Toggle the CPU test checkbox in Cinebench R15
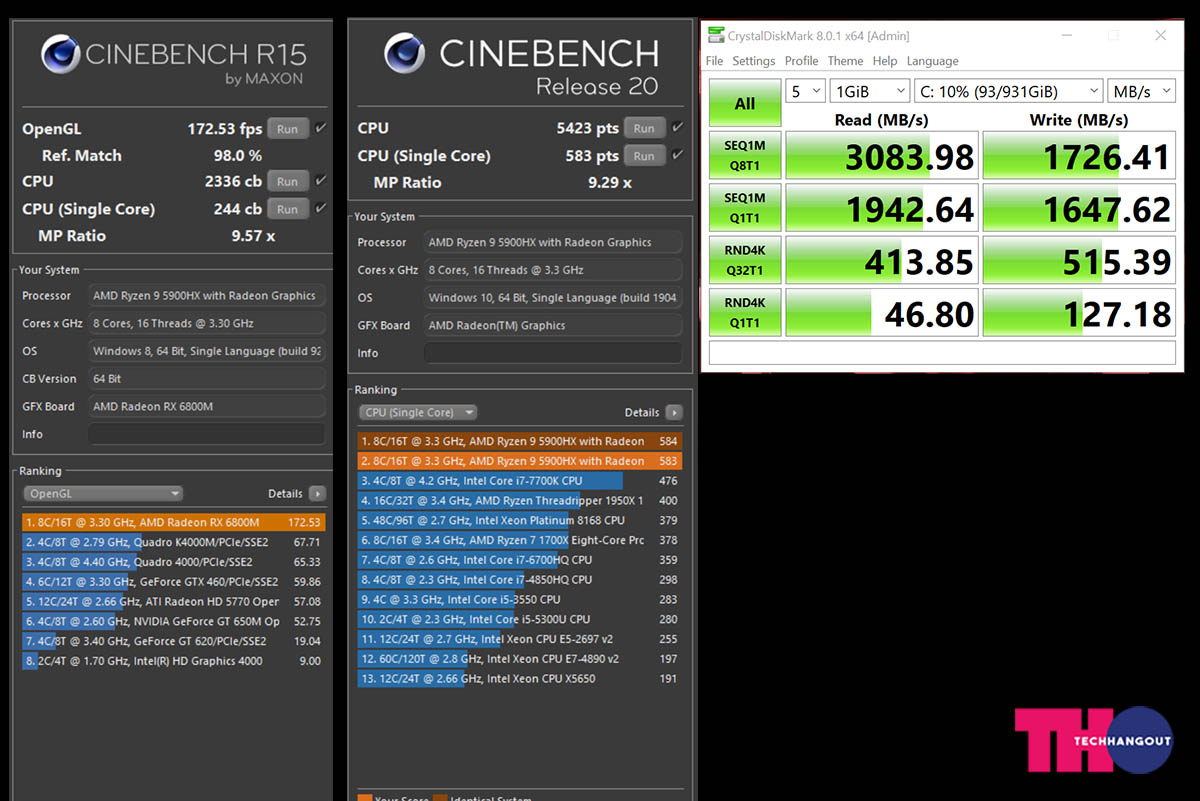 tap(320, 181)
